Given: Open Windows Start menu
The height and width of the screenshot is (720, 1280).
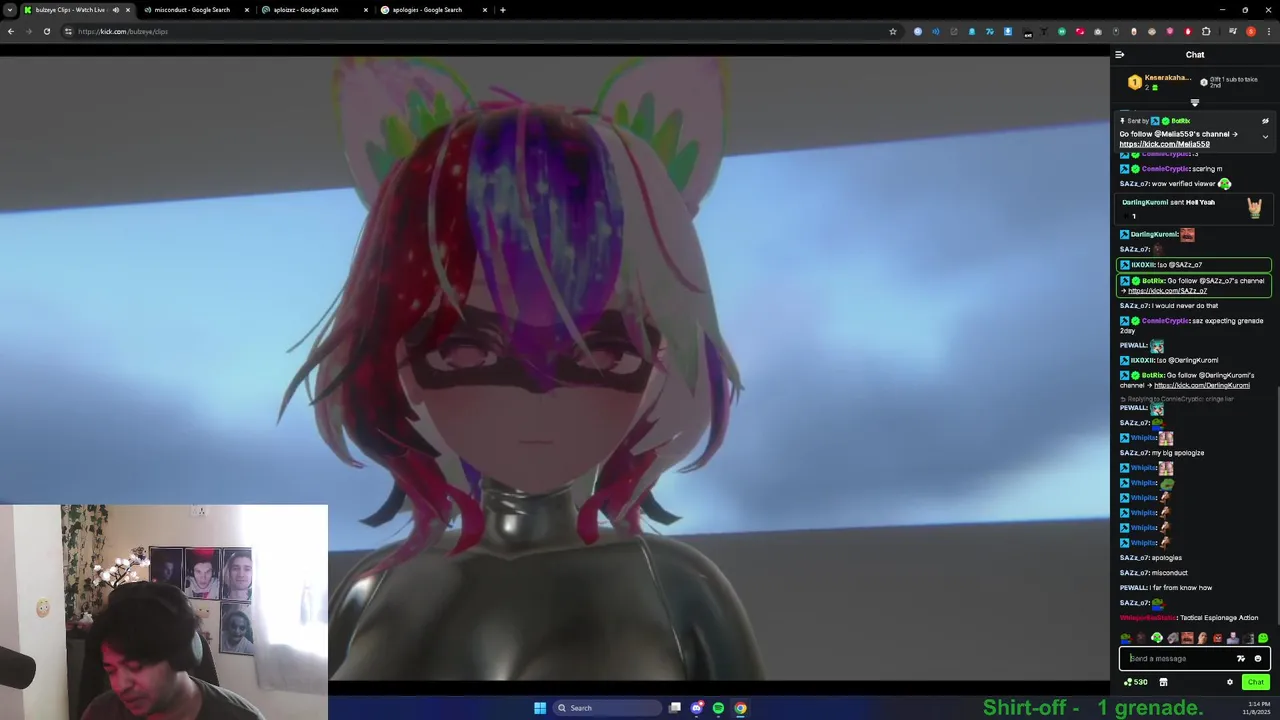Looking at the screenshot, I should tap(540, 708).
